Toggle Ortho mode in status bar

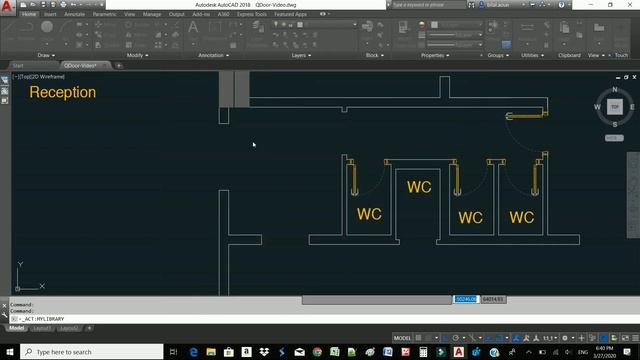click(445, 338)
